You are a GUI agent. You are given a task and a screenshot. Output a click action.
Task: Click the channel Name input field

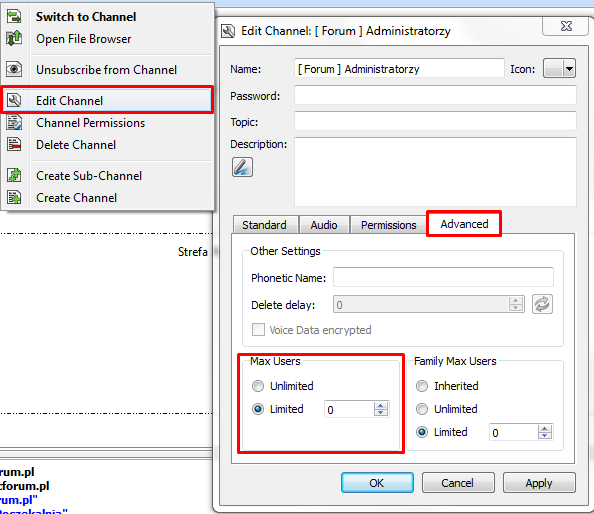399,69
